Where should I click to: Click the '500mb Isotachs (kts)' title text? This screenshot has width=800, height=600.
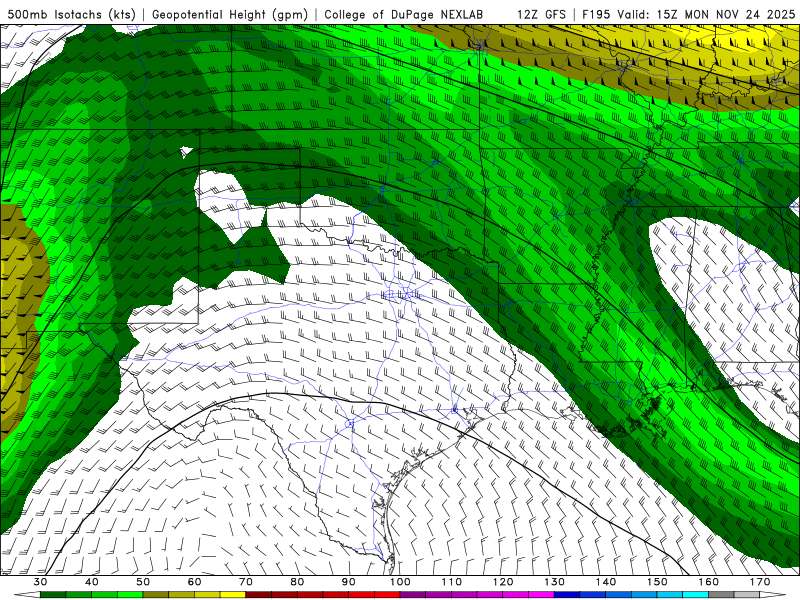coord(72,14)
